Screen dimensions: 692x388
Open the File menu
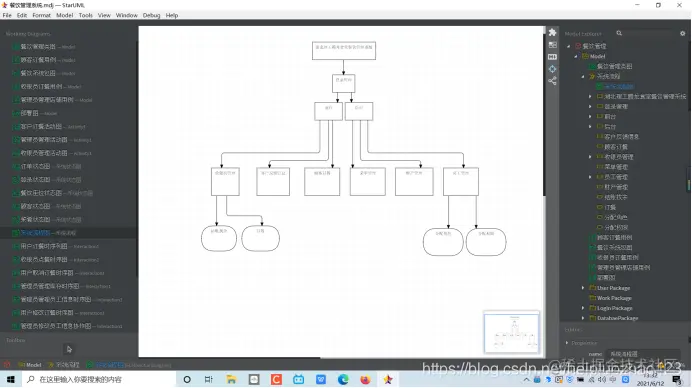point(7,15)
